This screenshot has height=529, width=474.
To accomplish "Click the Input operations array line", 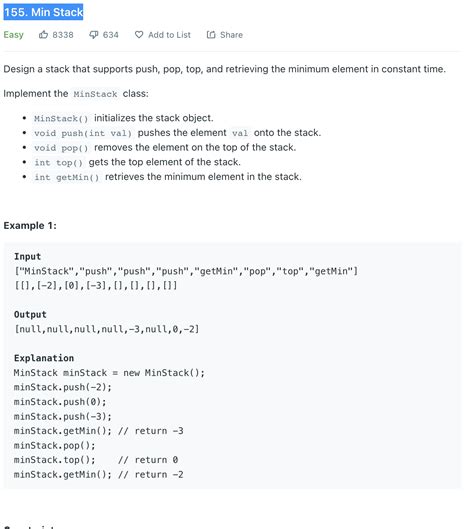I will click(x=186, y=271).
